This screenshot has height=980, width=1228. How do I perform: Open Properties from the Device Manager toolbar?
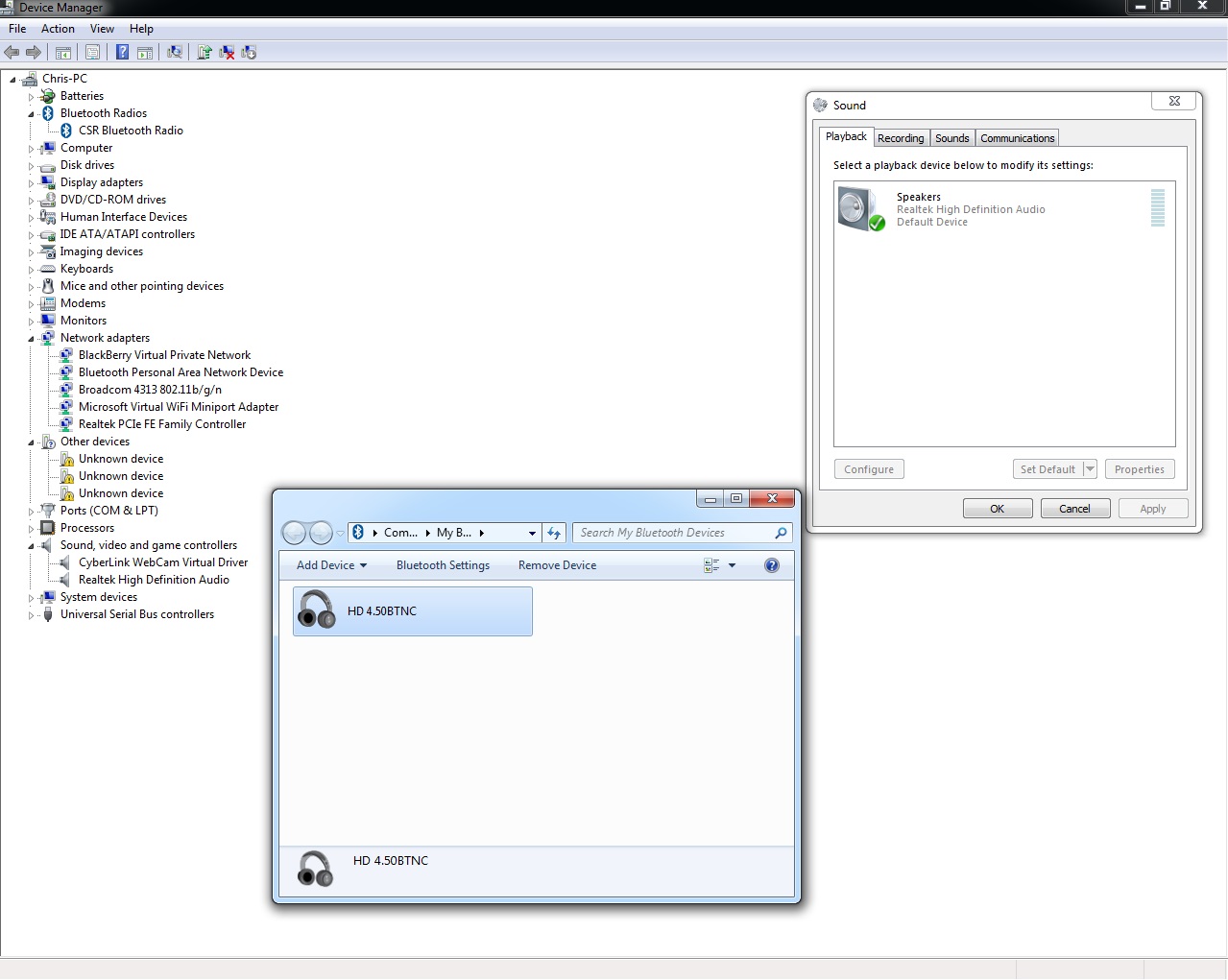click(93, 53)
